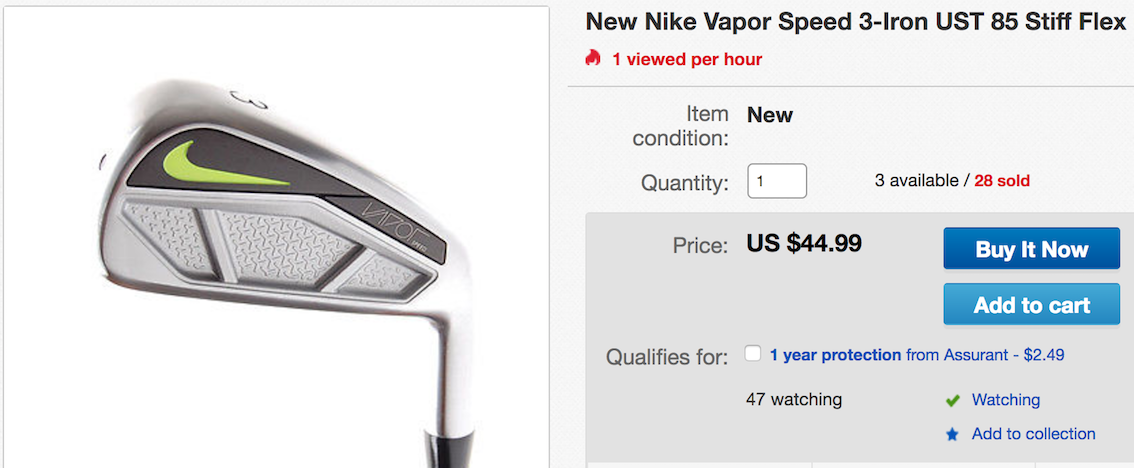Click the red flame icon
1134x468 pixels.
[x=593, y=59]
